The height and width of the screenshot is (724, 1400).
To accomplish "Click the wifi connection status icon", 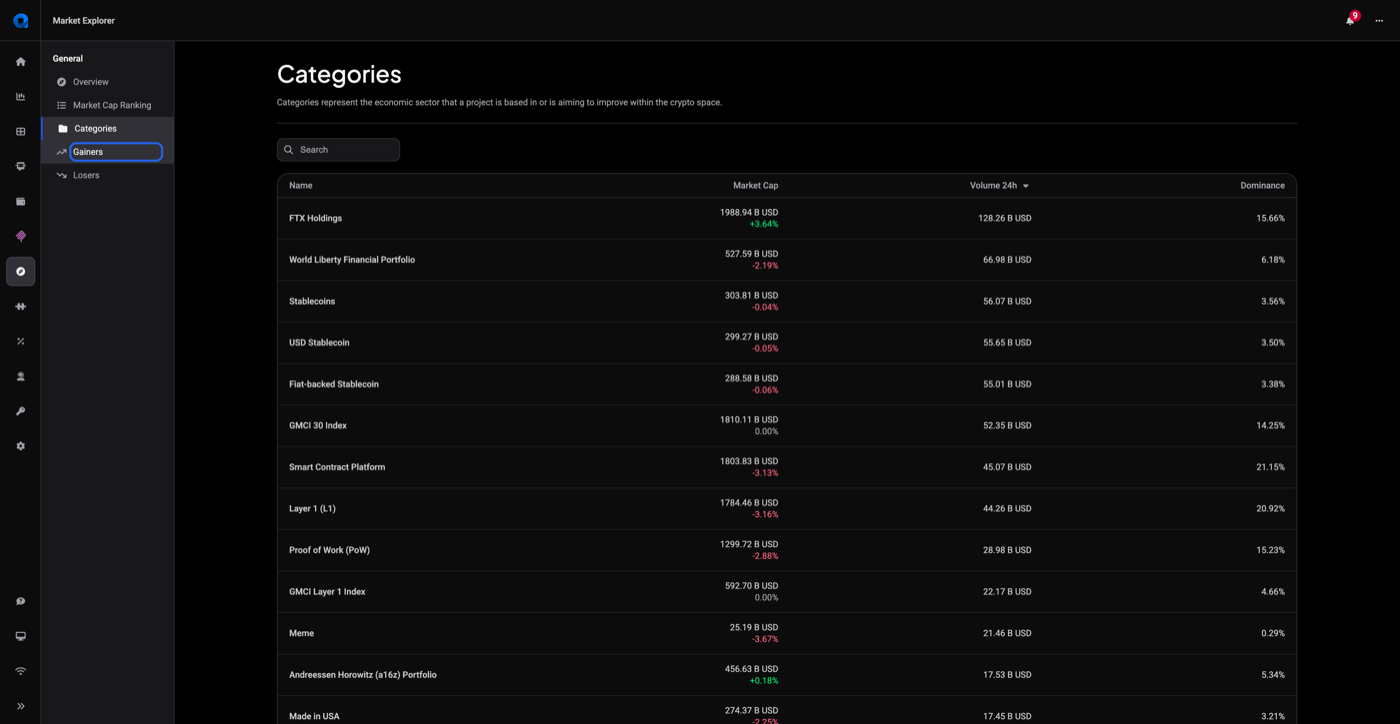I will click(20, 672).
